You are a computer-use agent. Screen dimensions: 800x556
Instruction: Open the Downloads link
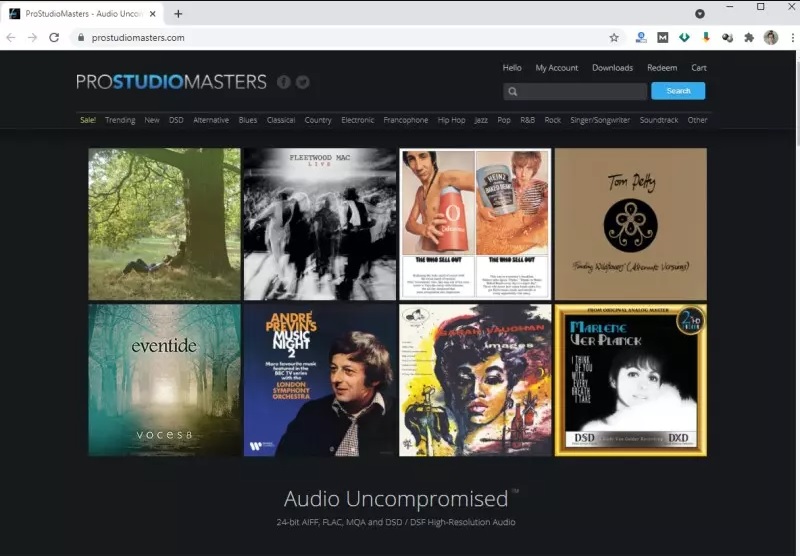(612, 68)
